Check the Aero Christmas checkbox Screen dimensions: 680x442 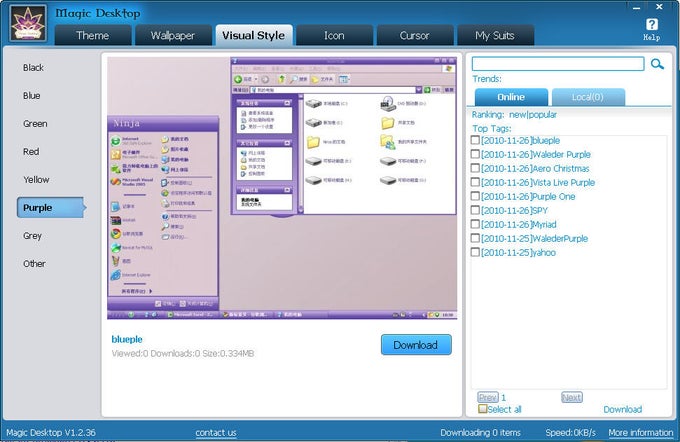pos(475,168)
